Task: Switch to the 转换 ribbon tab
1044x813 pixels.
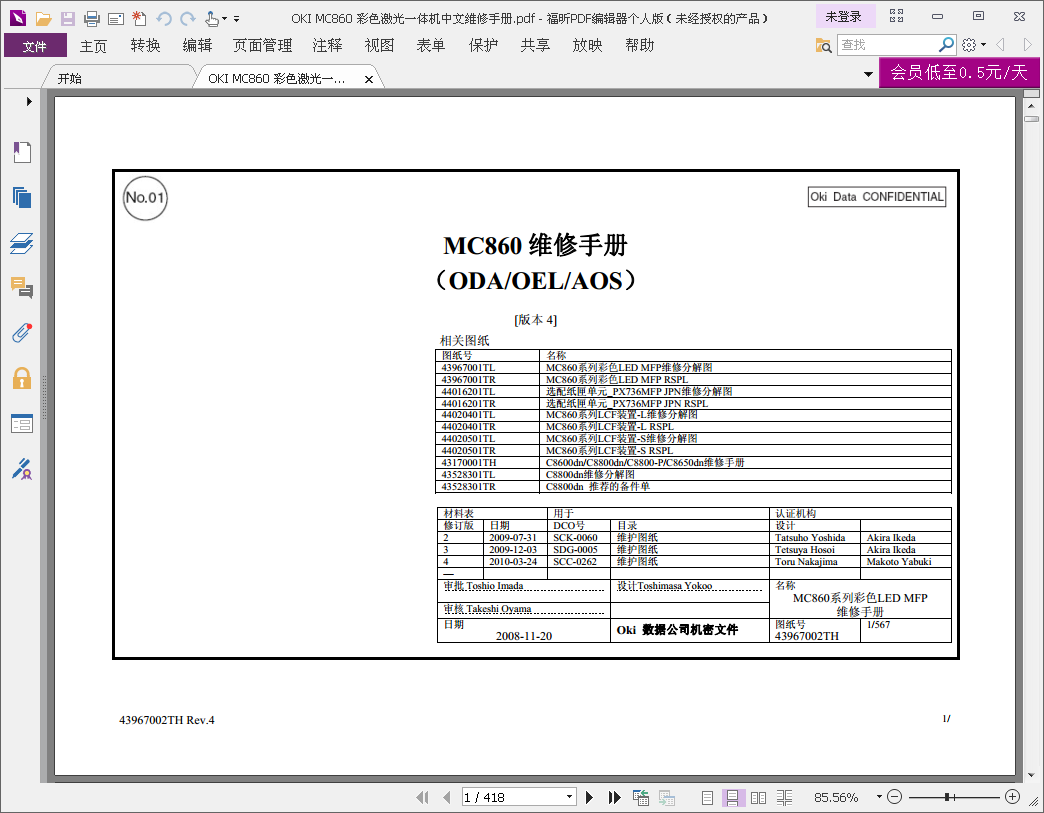Action: tap(145, 46)
